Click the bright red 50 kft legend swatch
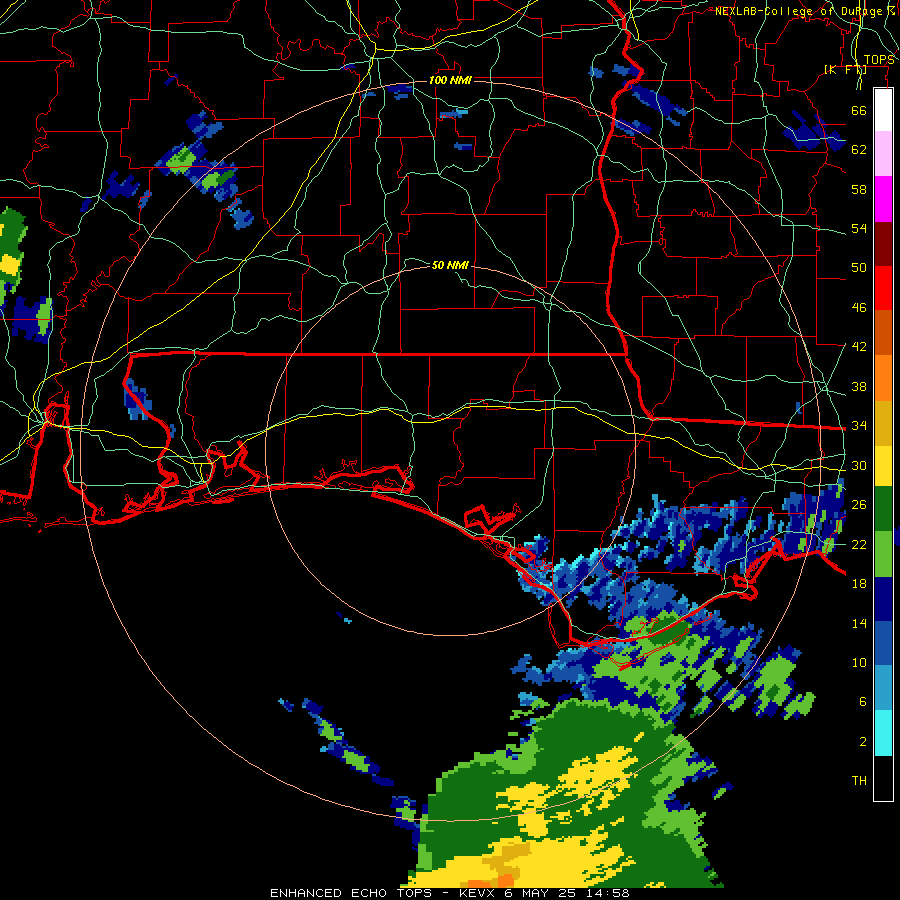900x900 pixels. (883, 288)
